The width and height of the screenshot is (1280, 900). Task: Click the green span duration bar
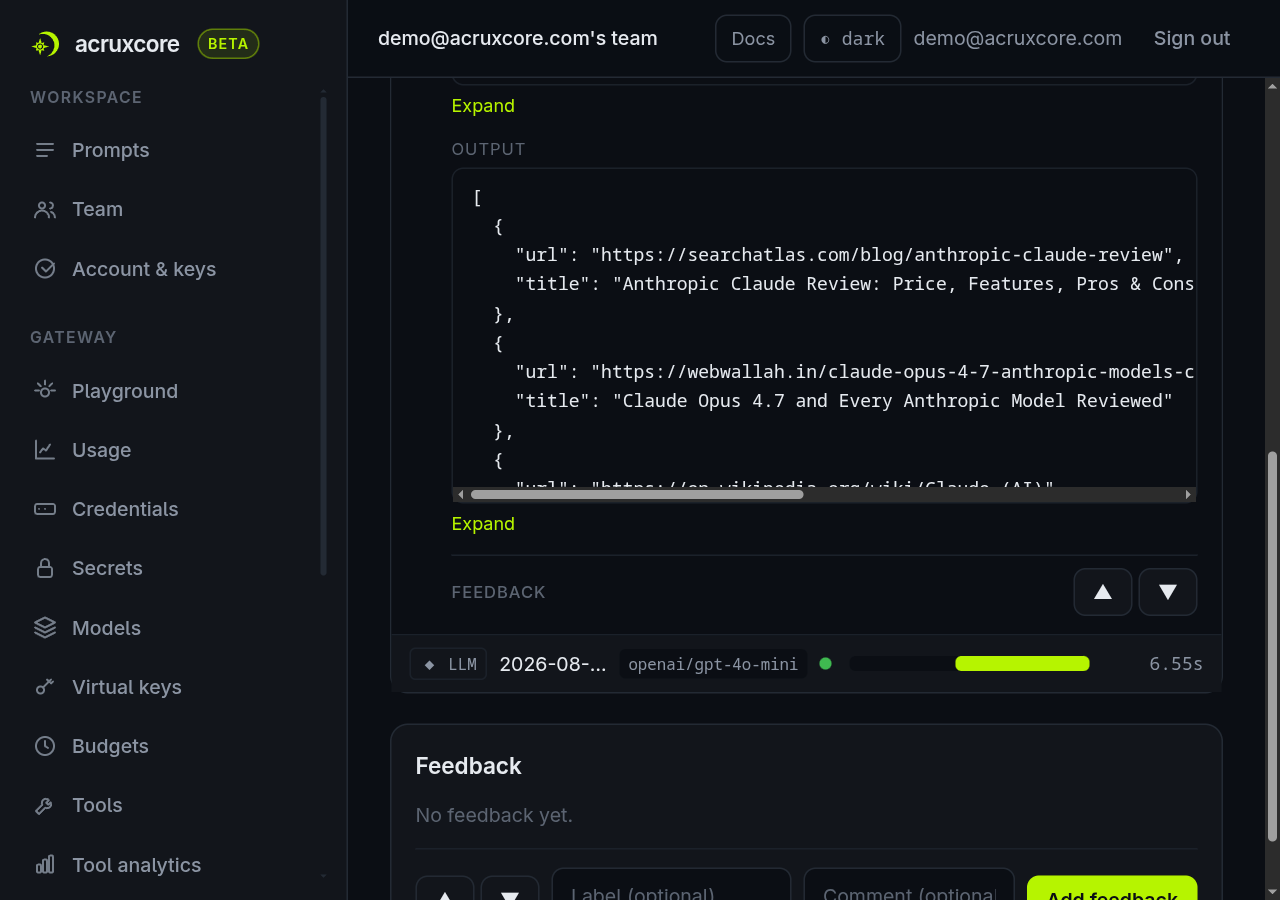[x=1022, y=664]
